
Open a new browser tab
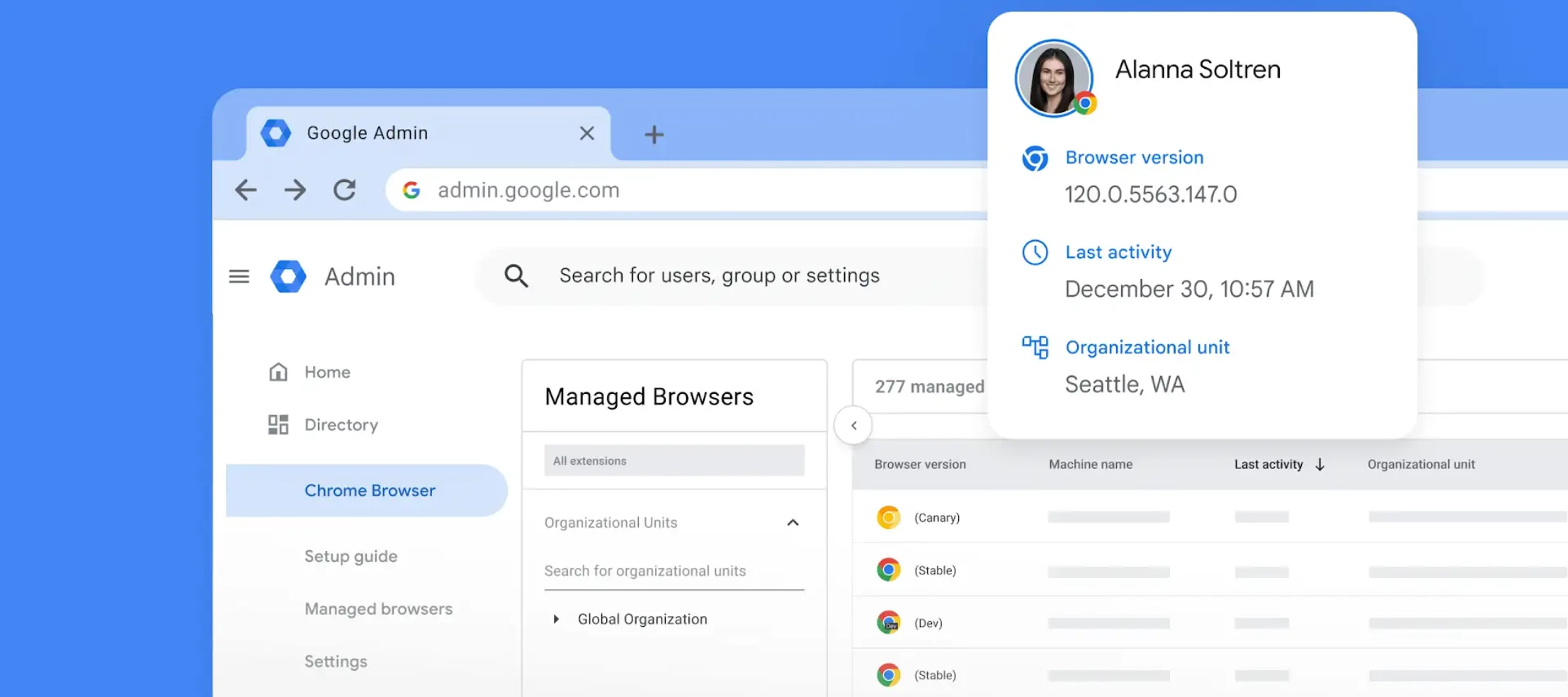[654, 134]
